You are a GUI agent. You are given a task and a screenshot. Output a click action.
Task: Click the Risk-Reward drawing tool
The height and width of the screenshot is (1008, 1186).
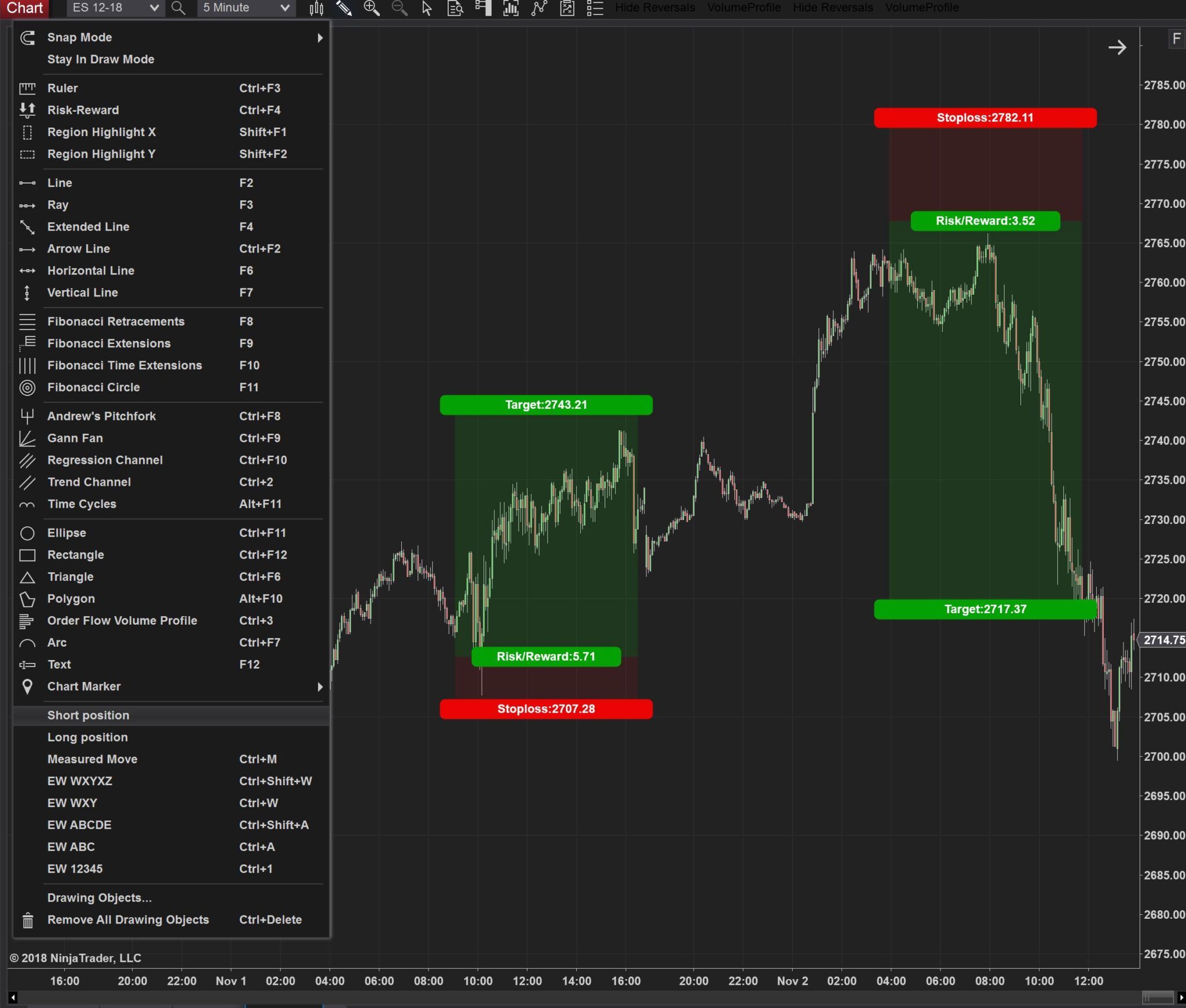83,110
